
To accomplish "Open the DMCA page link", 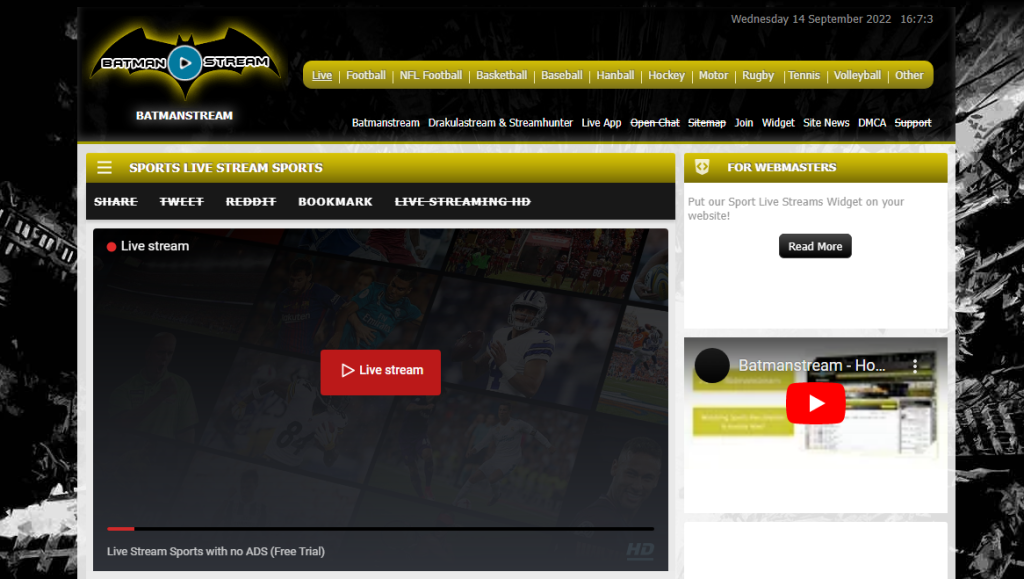I will [x=872, y=123].
